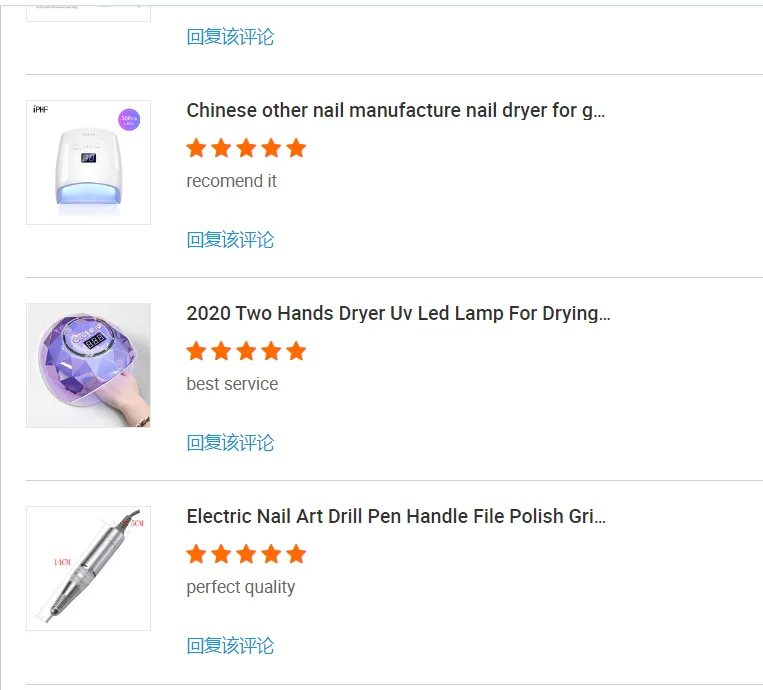Image resolution: width=763 pixels, height=690 pixels.
Task: Open "Chinese other nail manufacture nail dryer" title
Action: (395, 110)
